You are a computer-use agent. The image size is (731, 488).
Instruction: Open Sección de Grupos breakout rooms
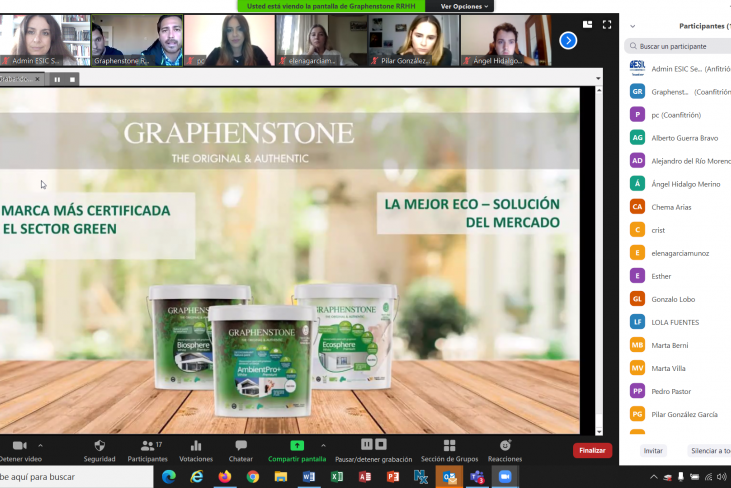(x=449, y=446)
